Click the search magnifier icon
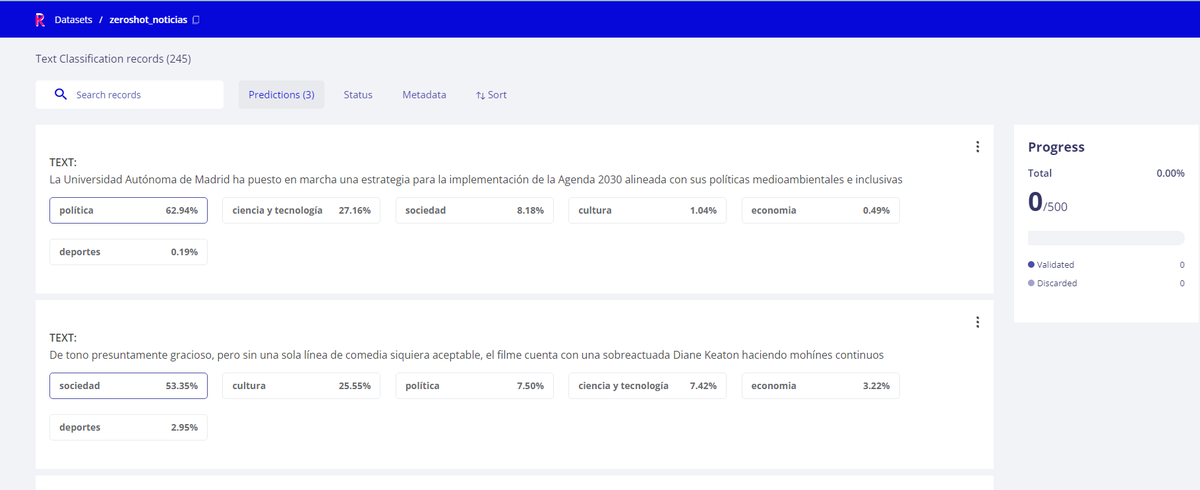 [x=60, y=94]
